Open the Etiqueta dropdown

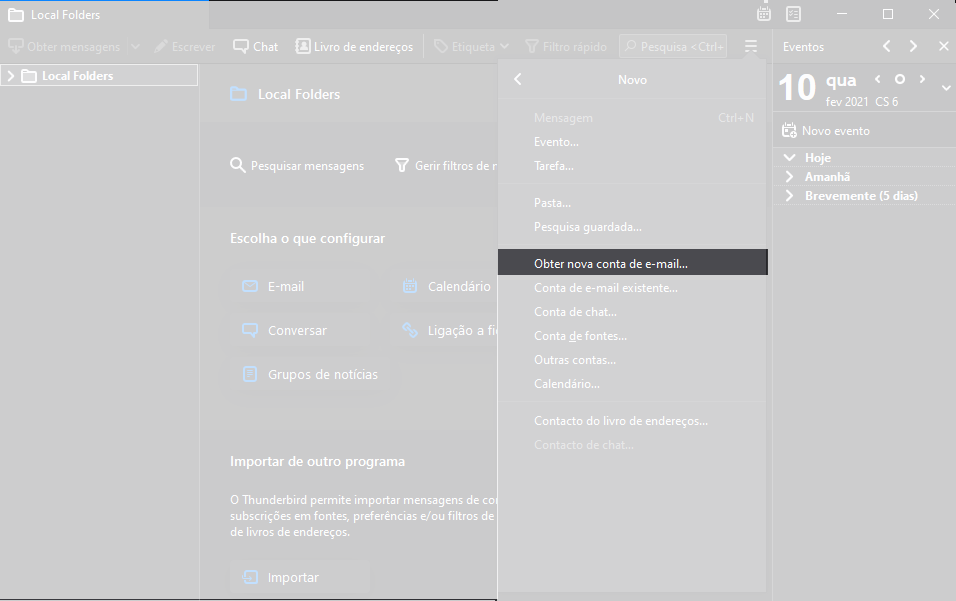tap(471, 46)
